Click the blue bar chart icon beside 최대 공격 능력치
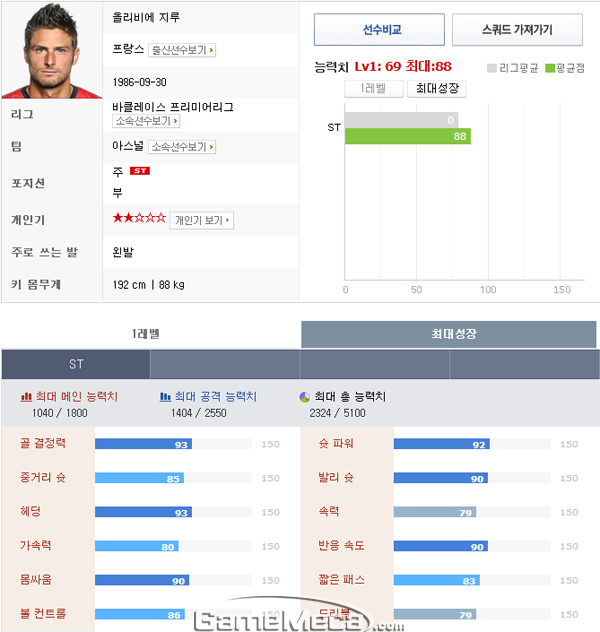600x632 pixels. tap(165, 397)
